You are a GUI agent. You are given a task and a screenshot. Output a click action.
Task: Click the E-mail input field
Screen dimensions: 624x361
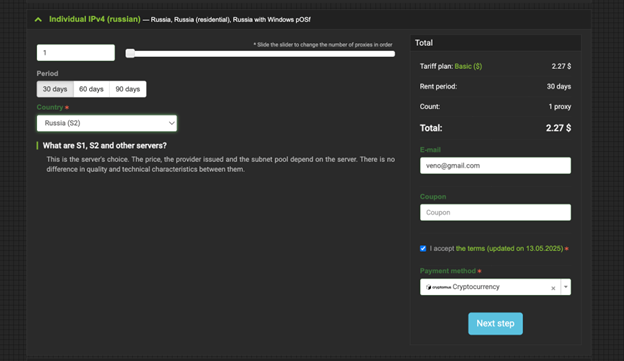tap(495, 166)
